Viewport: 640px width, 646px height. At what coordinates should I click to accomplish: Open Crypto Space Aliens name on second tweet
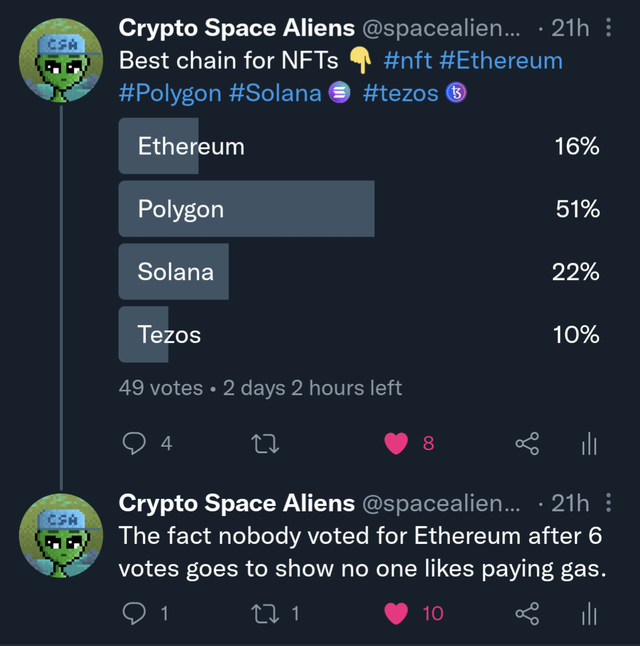[x=236, y=502]
